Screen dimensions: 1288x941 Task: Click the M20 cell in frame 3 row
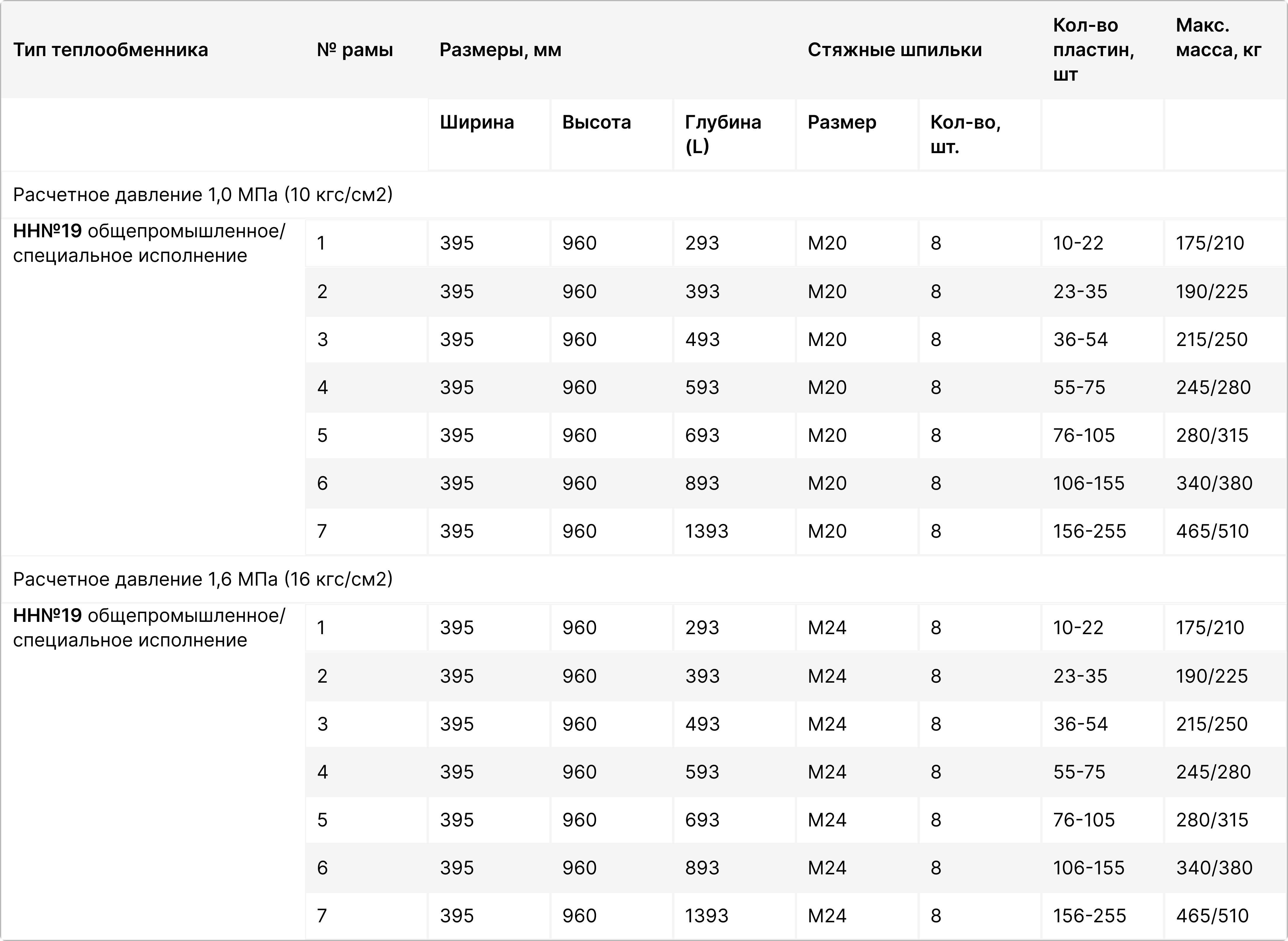click(827, 340)
